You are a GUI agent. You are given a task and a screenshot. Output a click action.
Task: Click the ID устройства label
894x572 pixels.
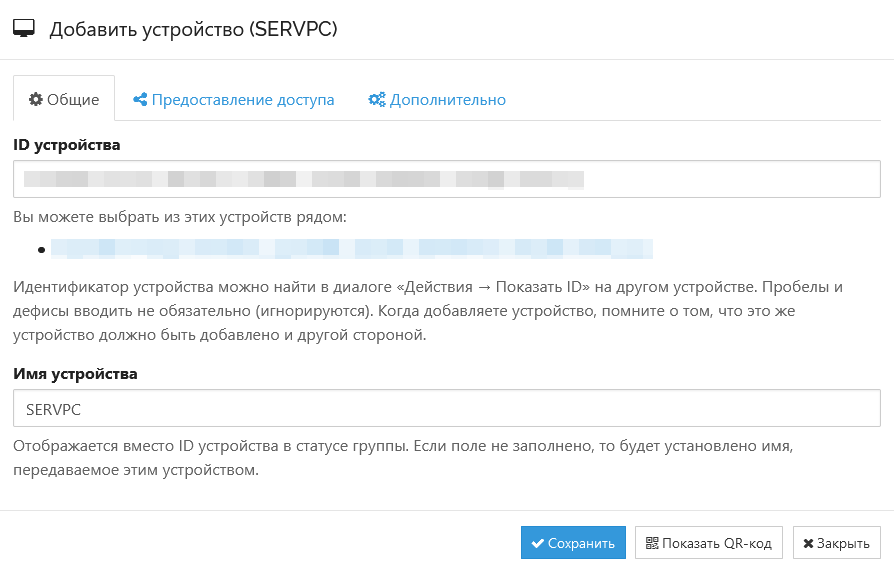click(x=67, y=145)
